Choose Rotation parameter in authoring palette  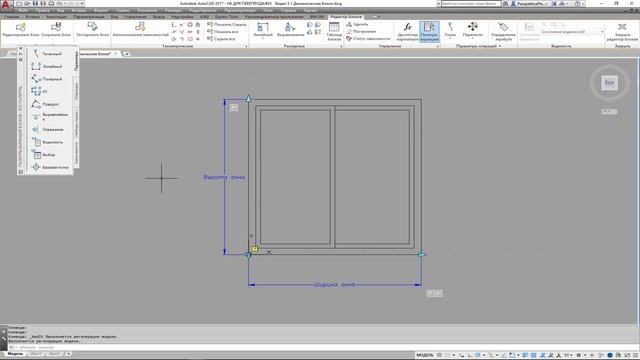click(x=46, y=104)
